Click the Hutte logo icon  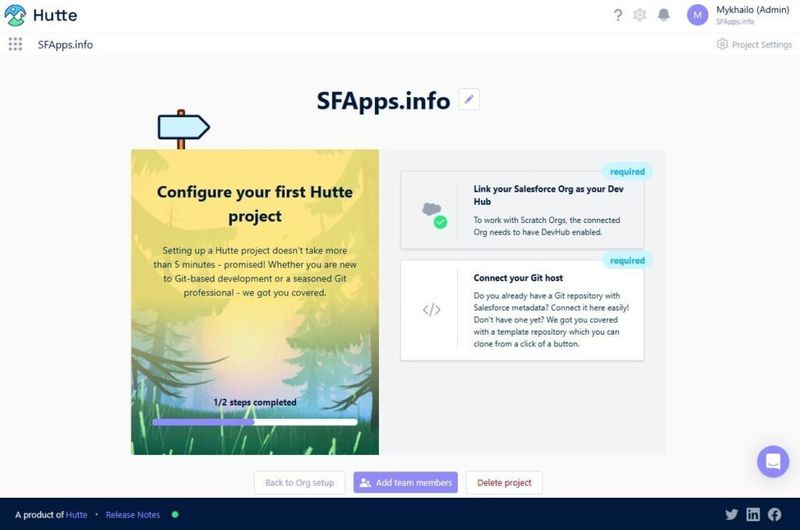(x=15, y=15)
